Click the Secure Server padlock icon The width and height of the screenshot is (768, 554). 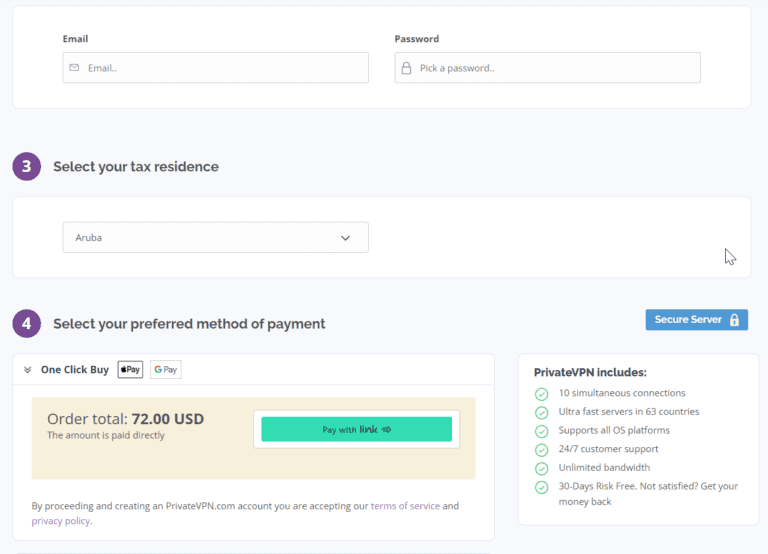click(x=734, y=320)
